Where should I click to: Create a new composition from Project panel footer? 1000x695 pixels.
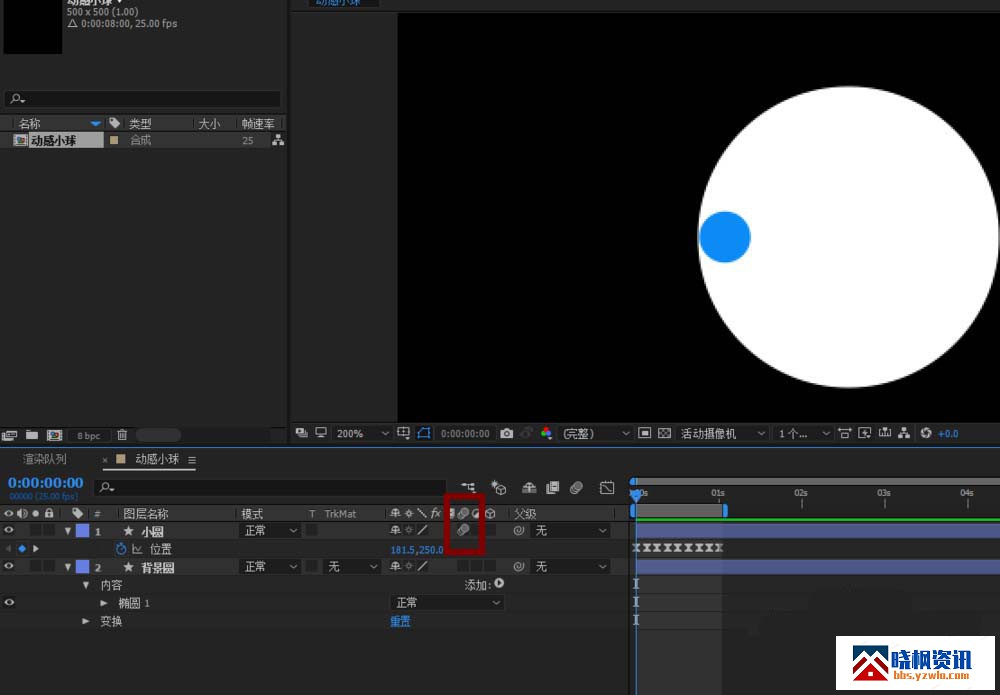[x=55, y=435]
